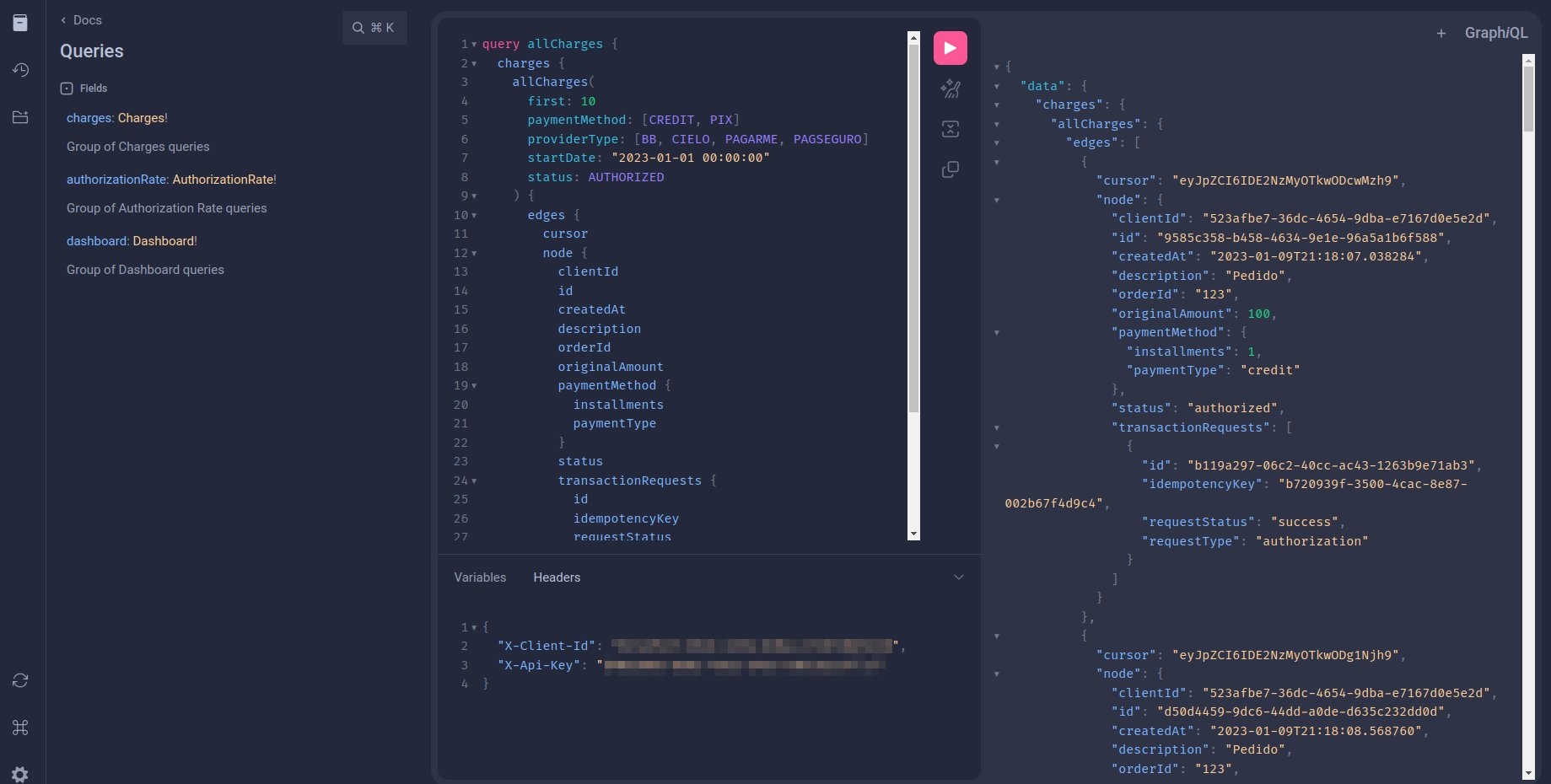
Task: Open the settings gear icon
Action: (20, 774)
